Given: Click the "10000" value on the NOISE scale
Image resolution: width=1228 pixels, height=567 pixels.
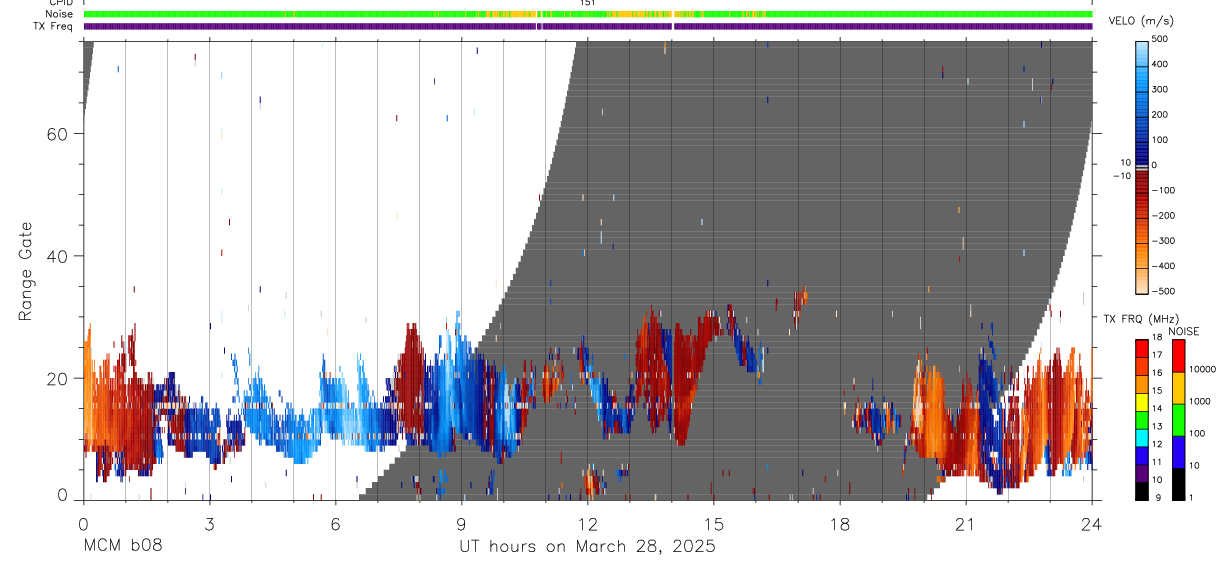Looking at the screenshot, I should pos(1203,370).
